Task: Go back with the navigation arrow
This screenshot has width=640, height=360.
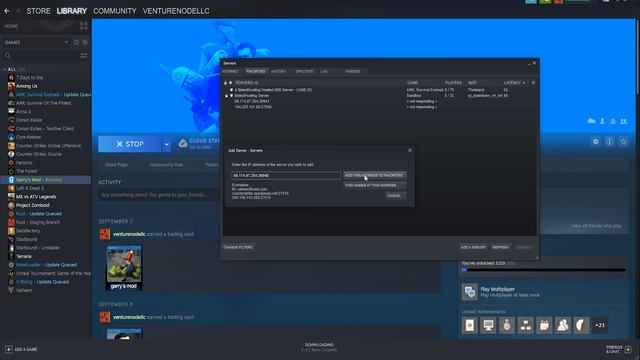Action: 7,11
